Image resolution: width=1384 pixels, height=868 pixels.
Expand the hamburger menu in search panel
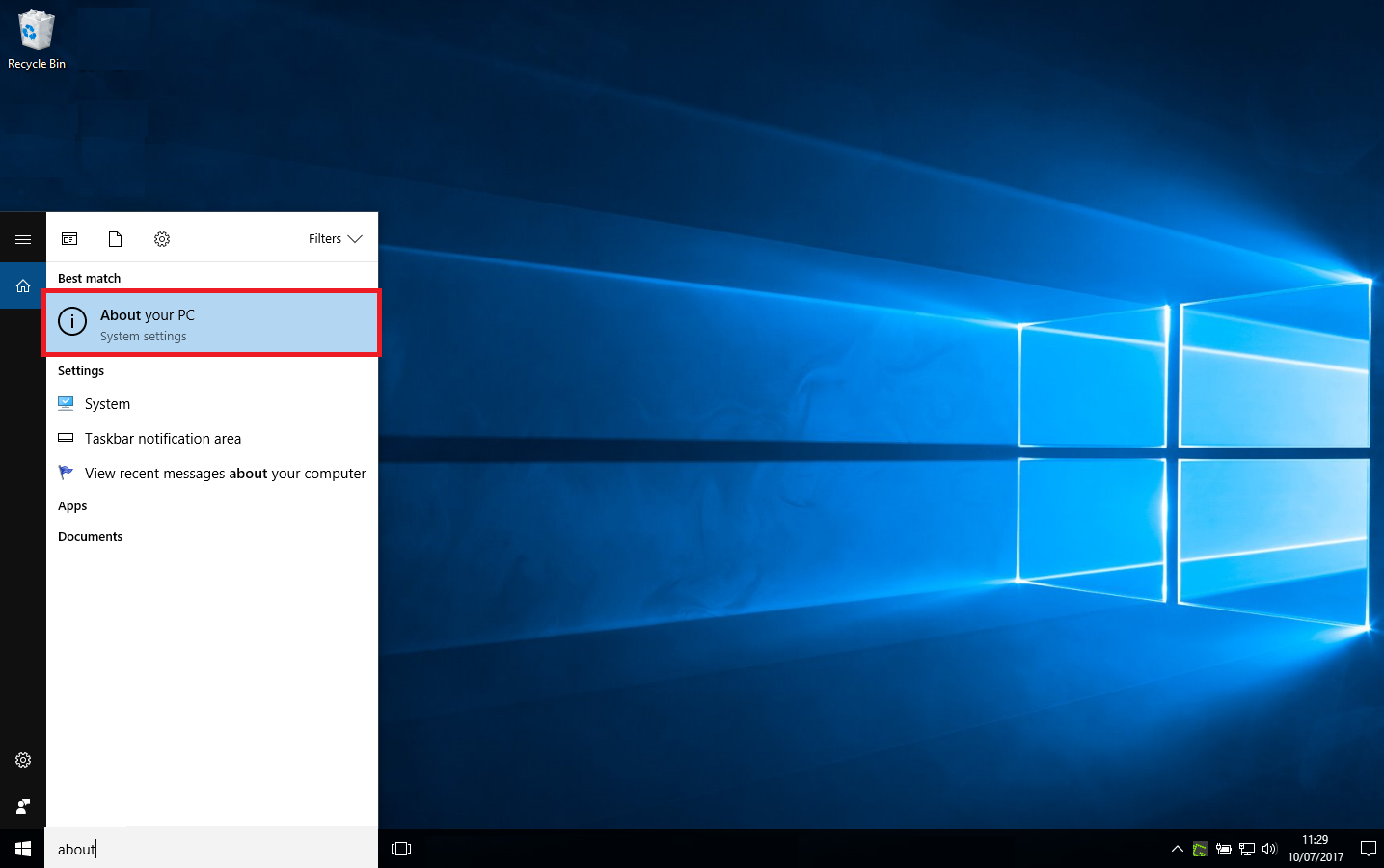click(x=23, y=239)
